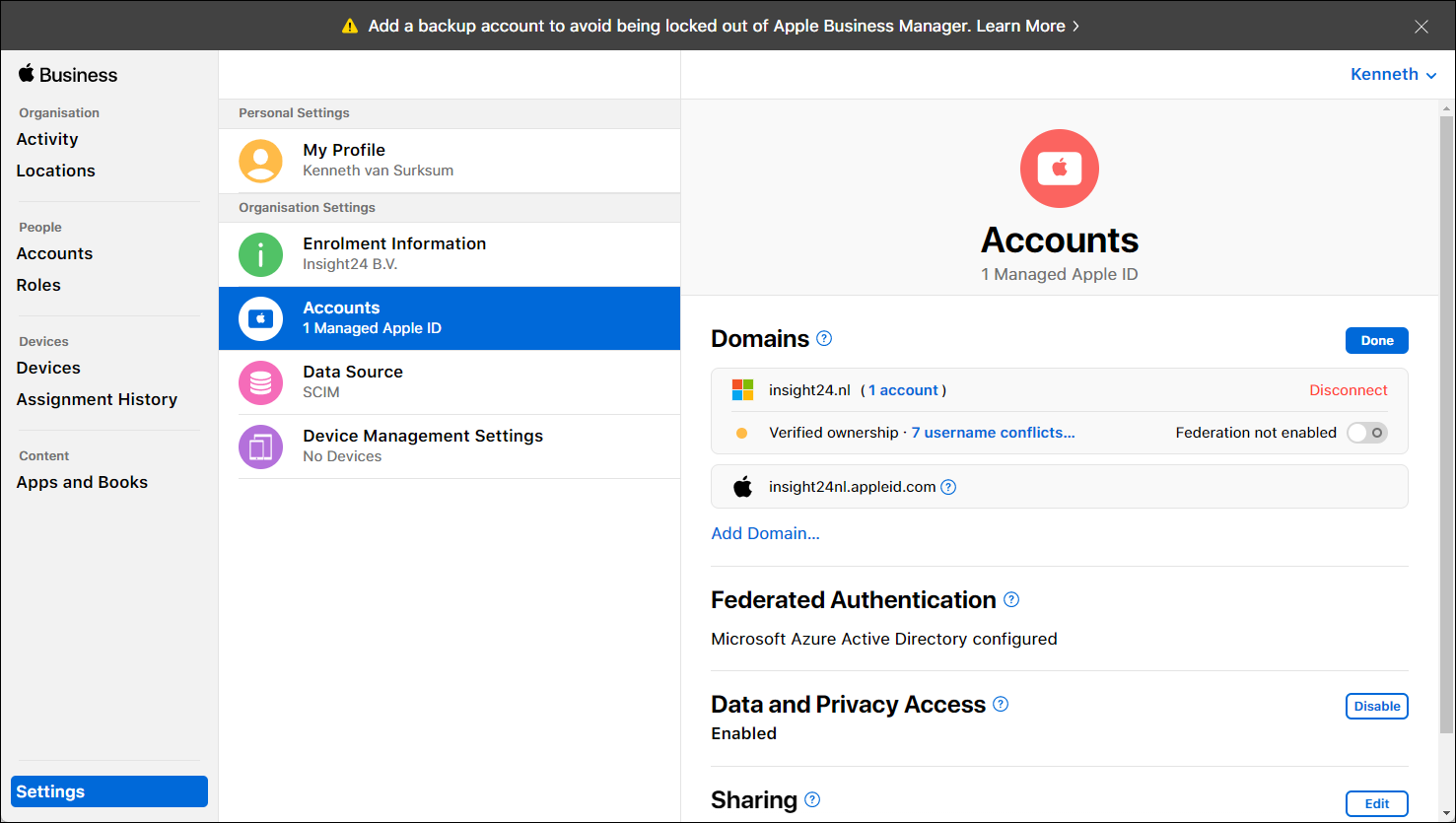Click the purple Device Management Settings icon
Screen dimensions: 1456x823
tap(260, 446)
